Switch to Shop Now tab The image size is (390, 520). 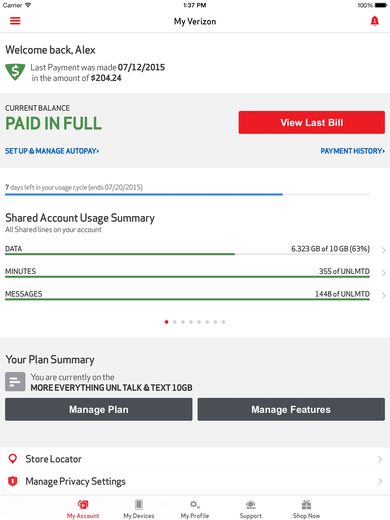coord(306,509)
